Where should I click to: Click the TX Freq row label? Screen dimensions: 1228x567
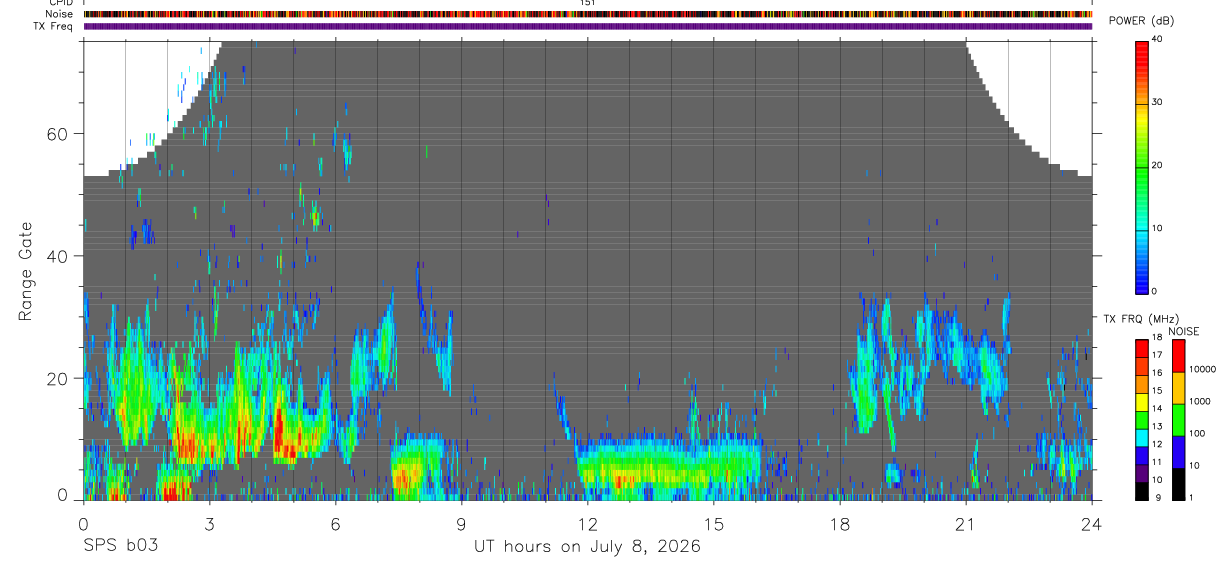(54, 26)
